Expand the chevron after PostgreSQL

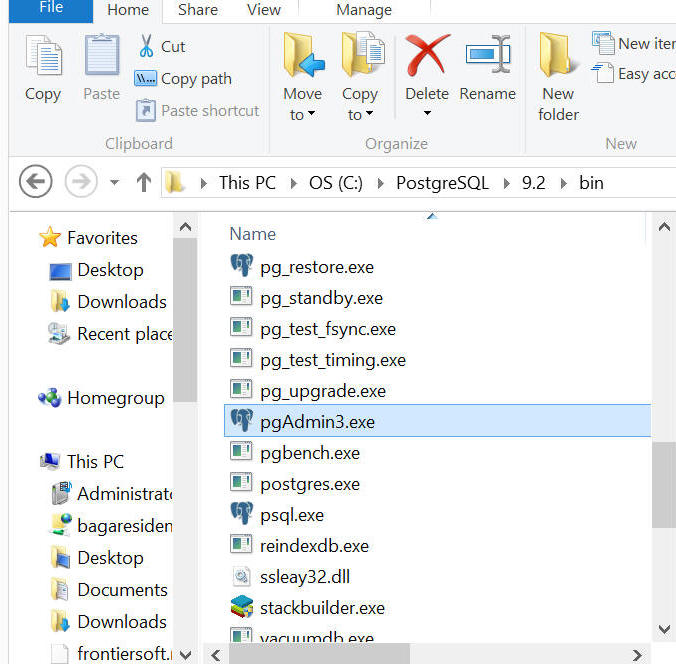point(507,184)
